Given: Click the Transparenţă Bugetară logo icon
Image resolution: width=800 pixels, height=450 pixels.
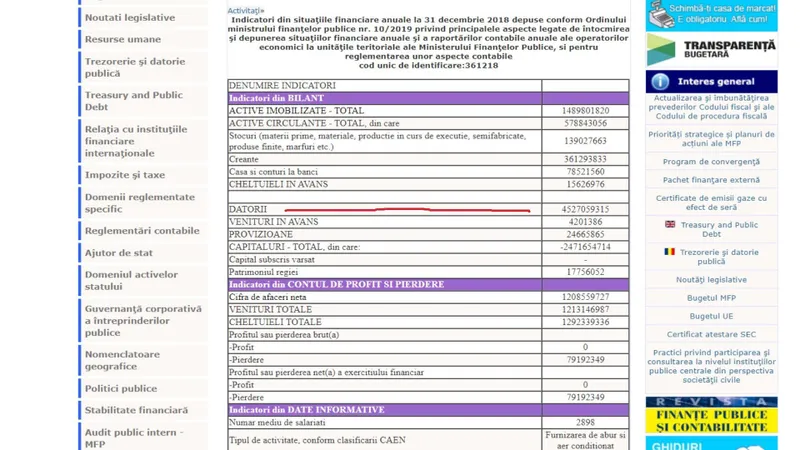Looking at the screenshot, I should click(661, 49).
